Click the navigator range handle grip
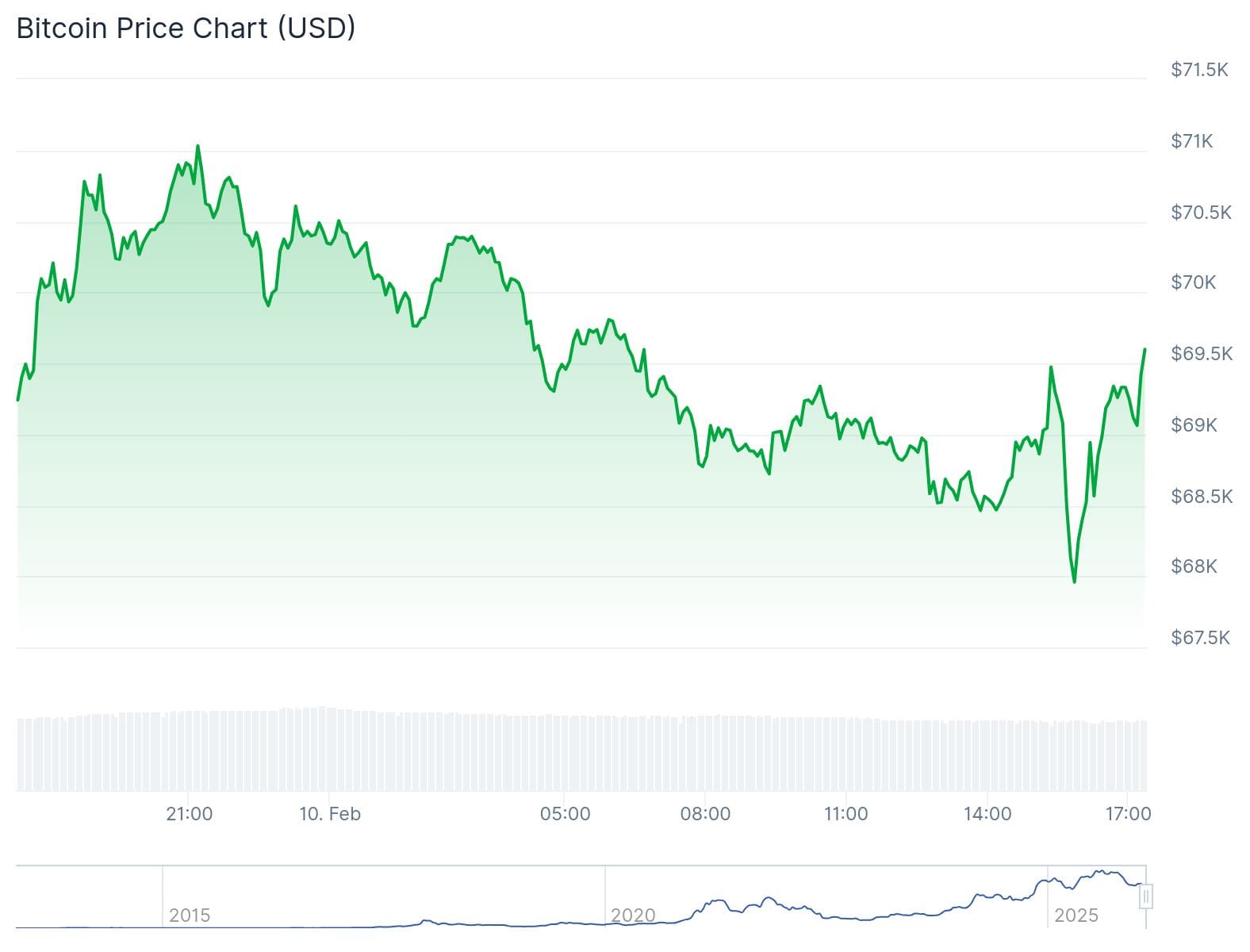 tap(1145, 896)
